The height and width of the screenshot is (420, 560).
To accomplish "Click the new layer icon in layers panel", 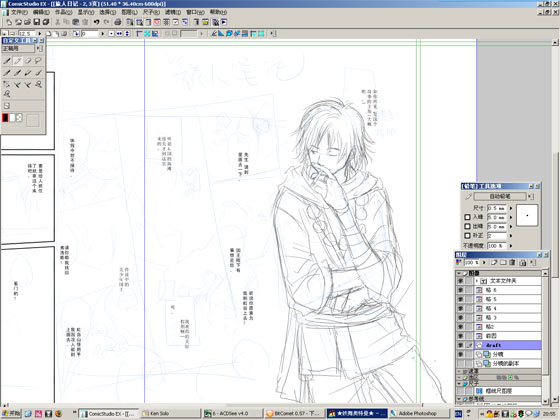I will 494,262.
